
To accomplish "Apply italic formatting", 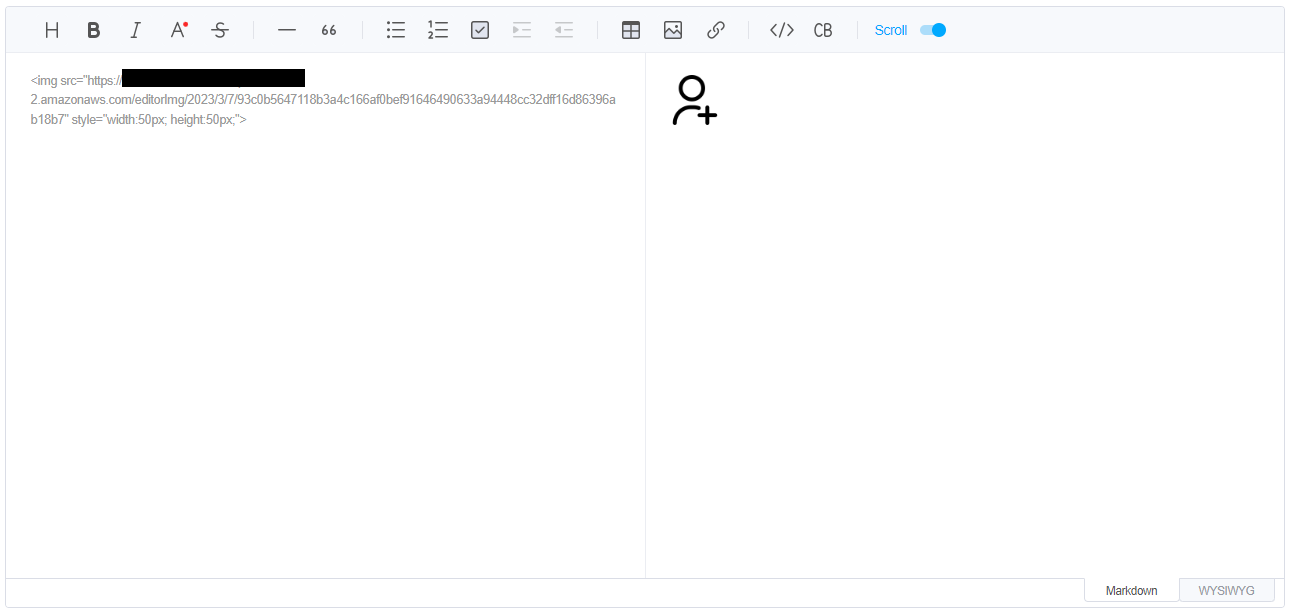I will 135,30.
